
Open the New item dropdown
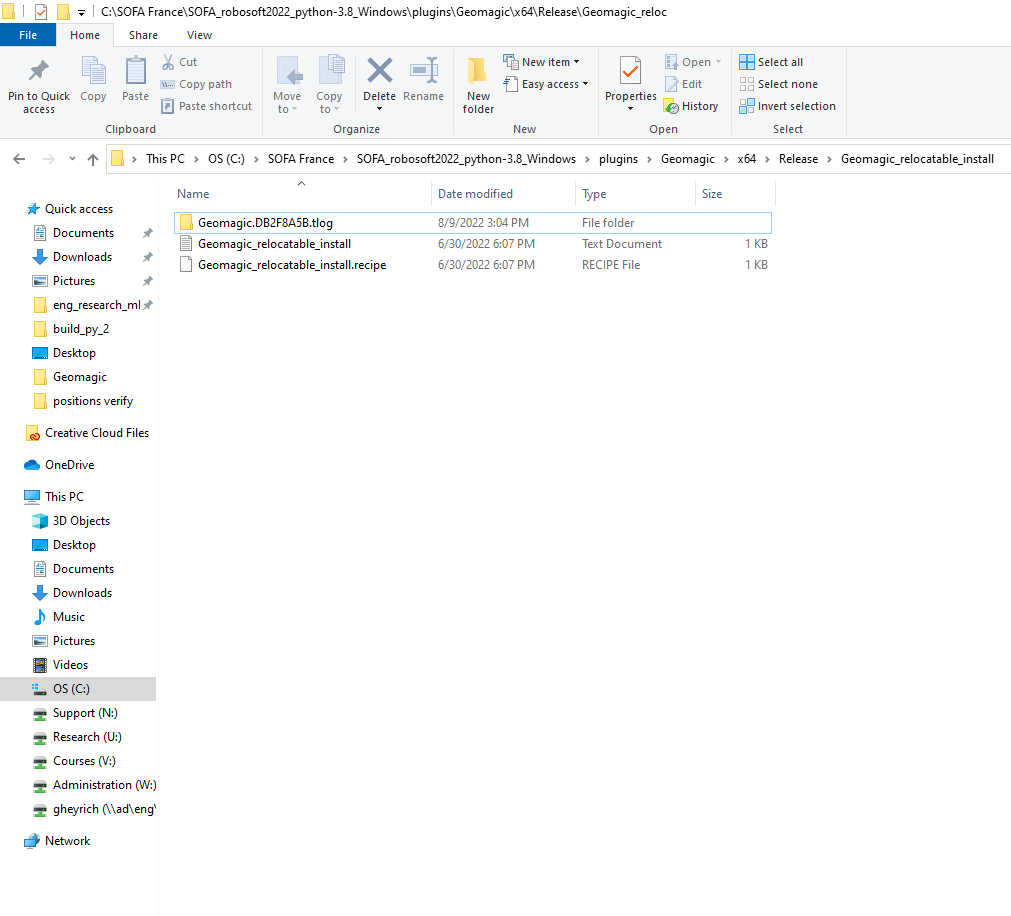pyautogui.click(x=541, y=62)
